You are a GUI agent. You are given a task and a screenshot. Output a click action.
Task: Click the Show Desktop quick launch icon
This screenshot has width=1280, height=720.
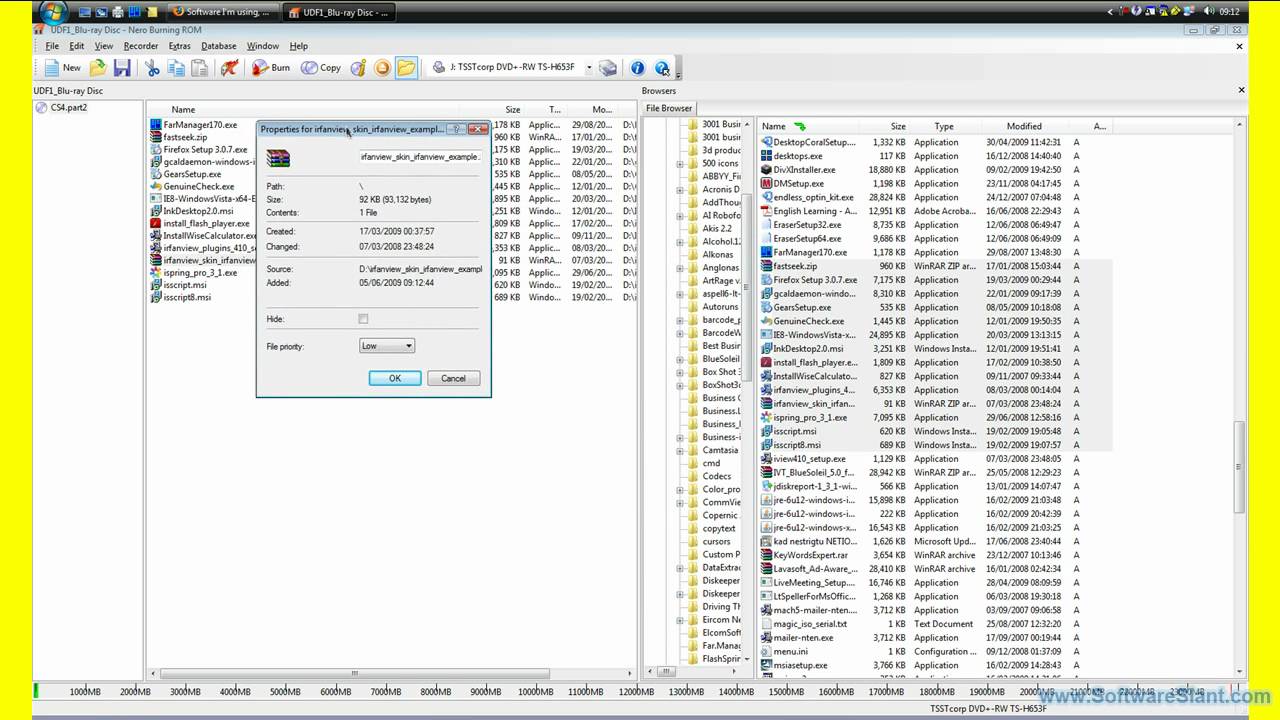[x=86, y=12]
